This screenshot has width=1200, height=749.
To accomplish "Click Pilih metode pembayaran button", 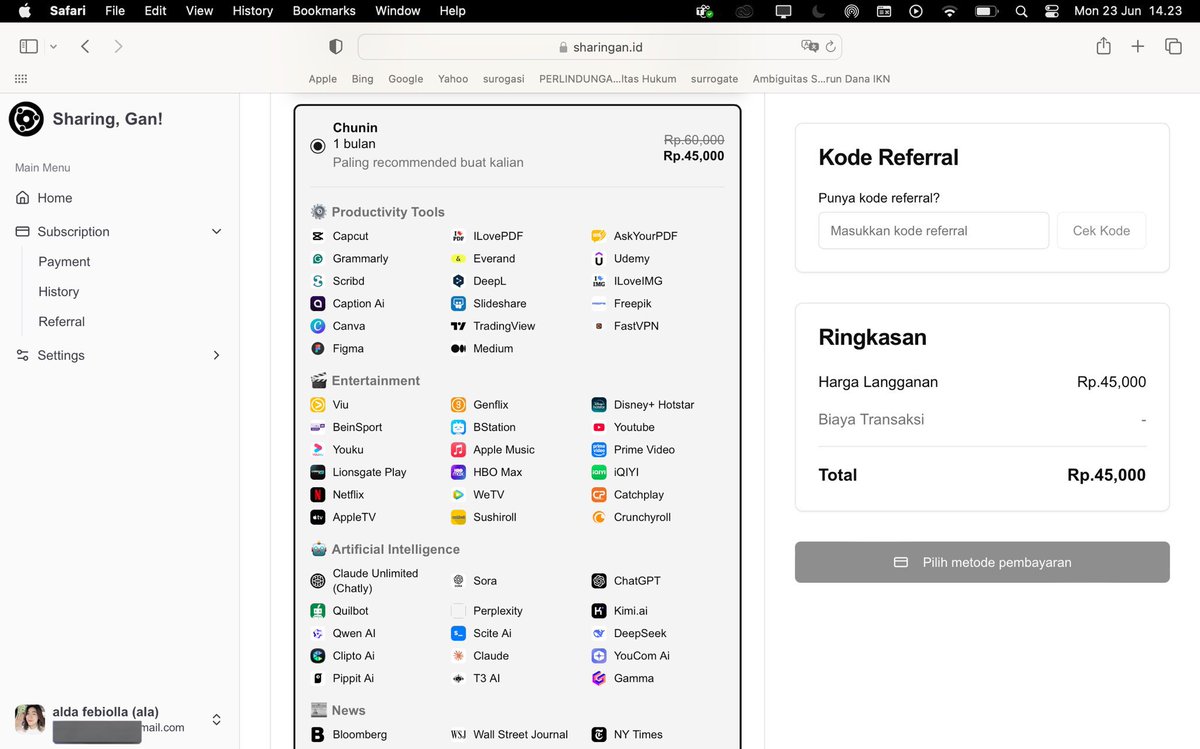I will (982, 562).
